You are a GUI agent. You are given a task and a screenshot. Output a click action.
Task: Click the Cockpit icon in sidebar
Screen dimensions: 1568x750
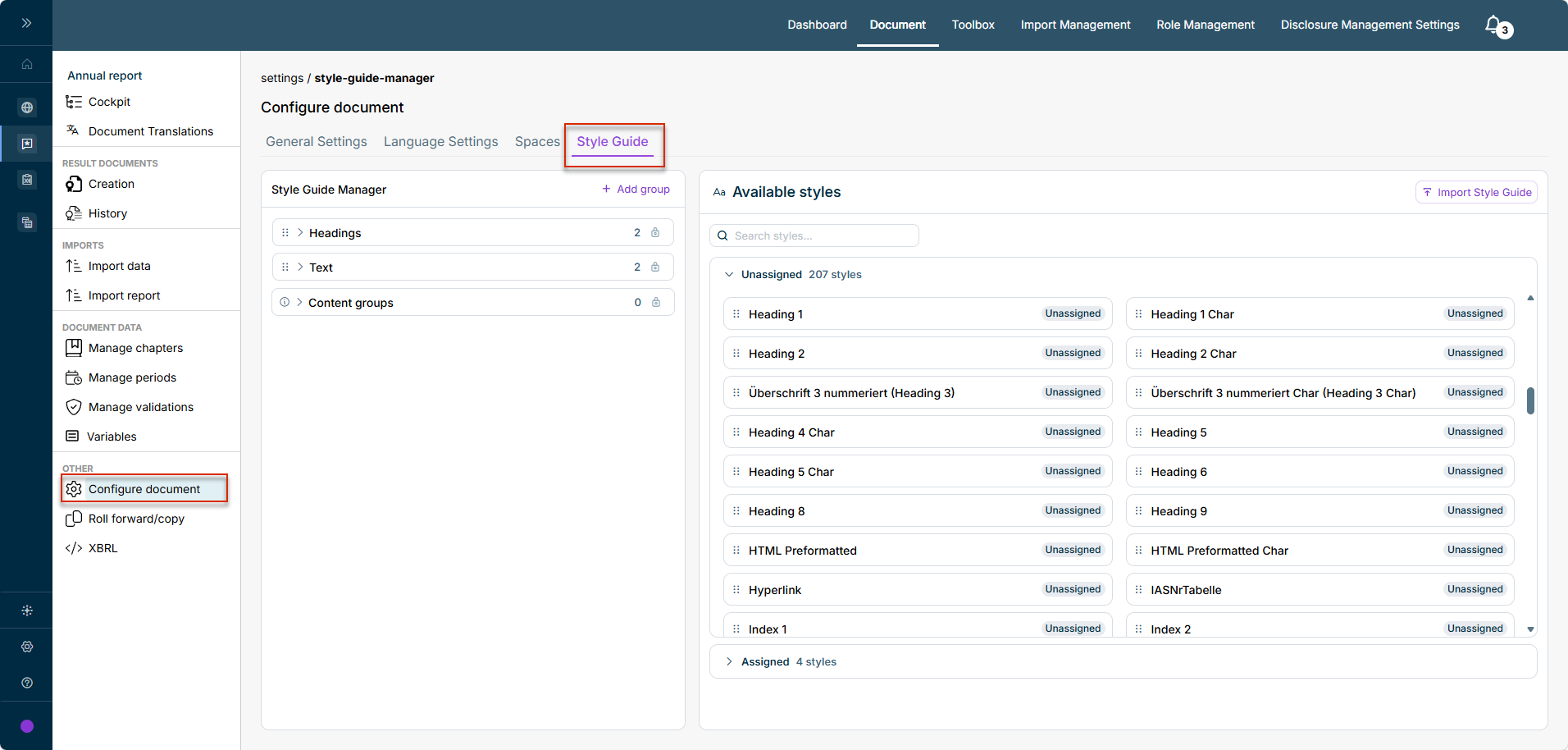(74, 102)
